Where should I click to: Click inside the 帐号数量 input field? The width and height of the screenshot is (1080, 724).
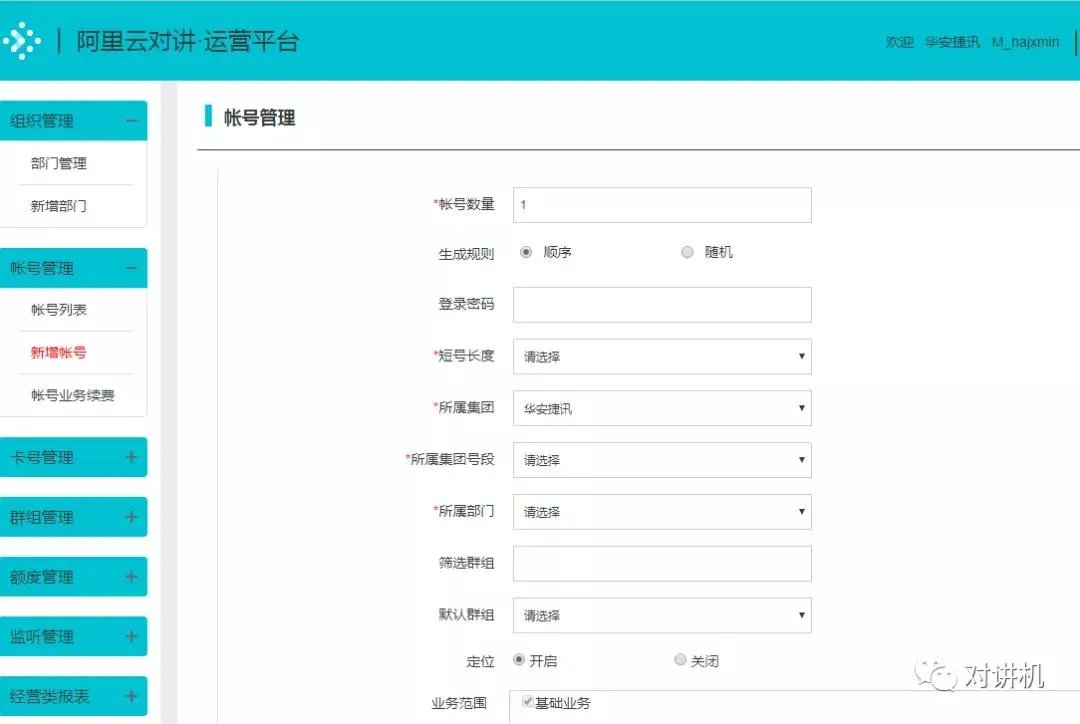pyautogui.click(x=661, y=204)
